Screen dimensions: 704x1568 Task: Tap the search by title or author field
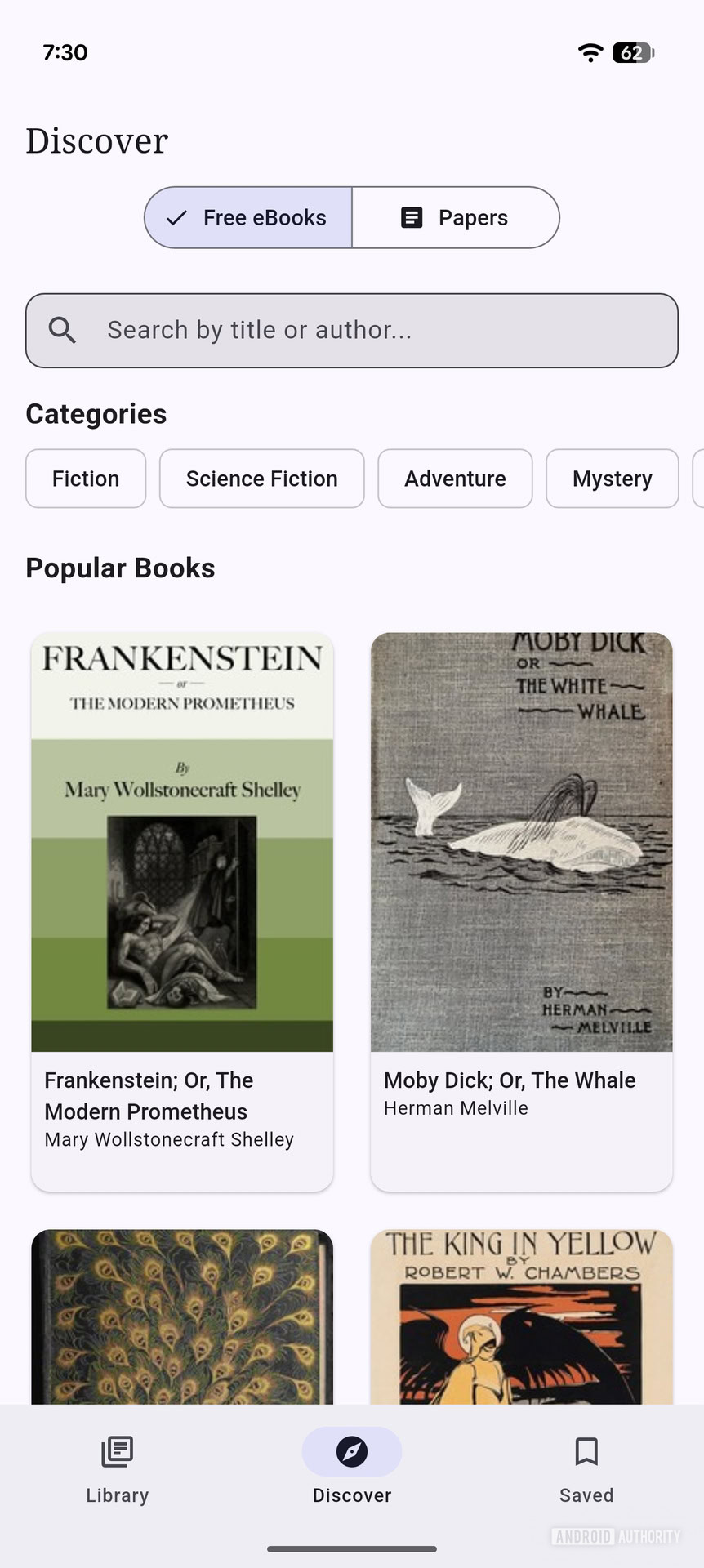pos(351,330)
